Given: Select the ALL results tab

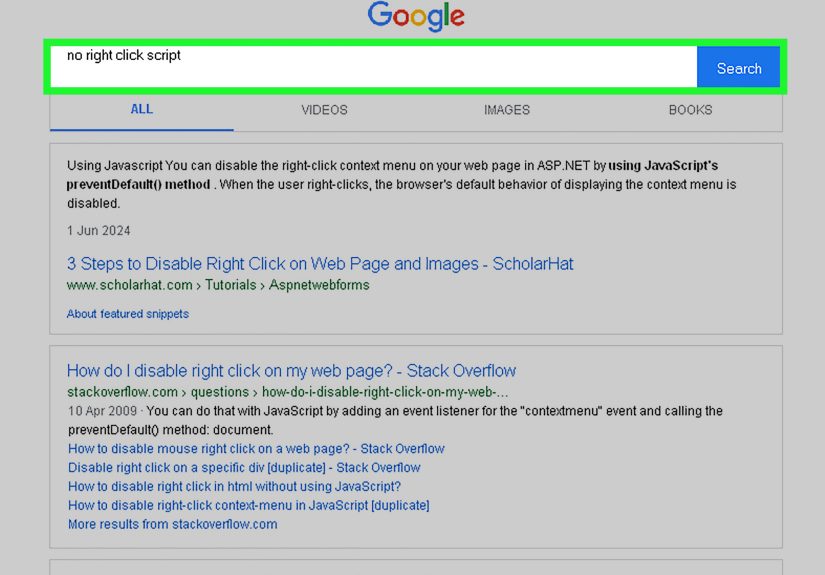Looking at the screenshot, I should pyautogui.click(x=142, y=109).
